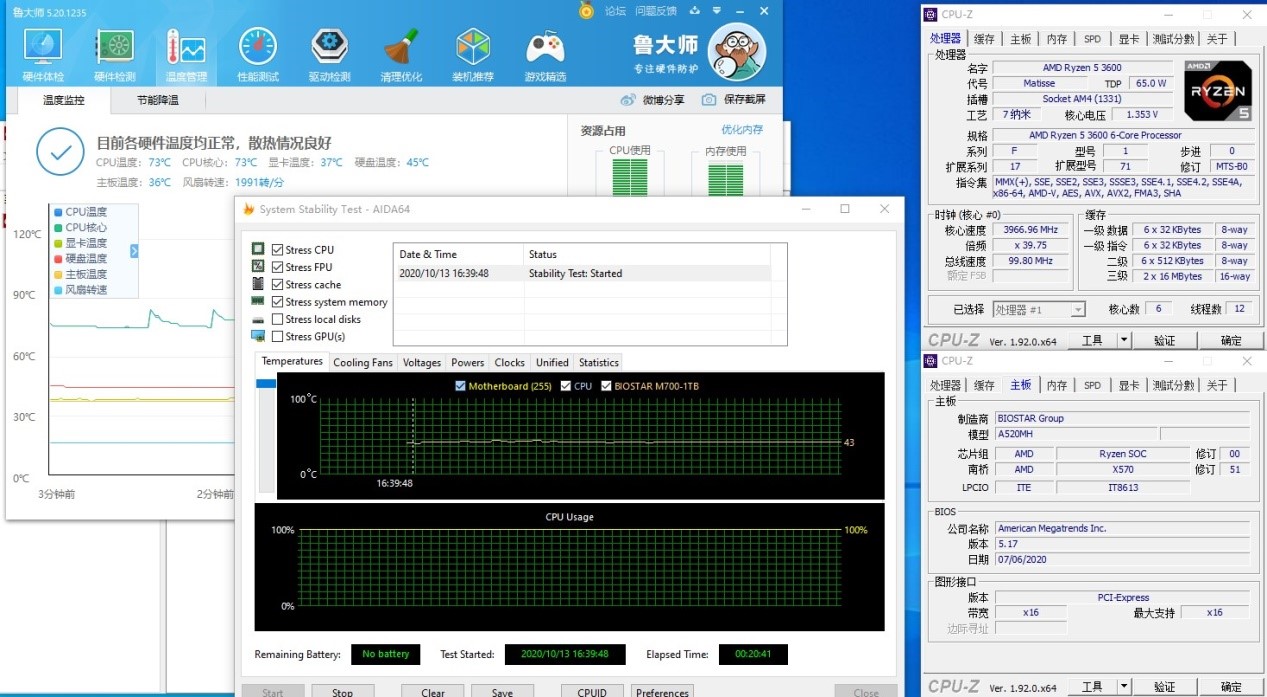Click the RAM stick icon beside Stress system memory
The width and height of the screenshot is (1267, 697).
(258, 301)
